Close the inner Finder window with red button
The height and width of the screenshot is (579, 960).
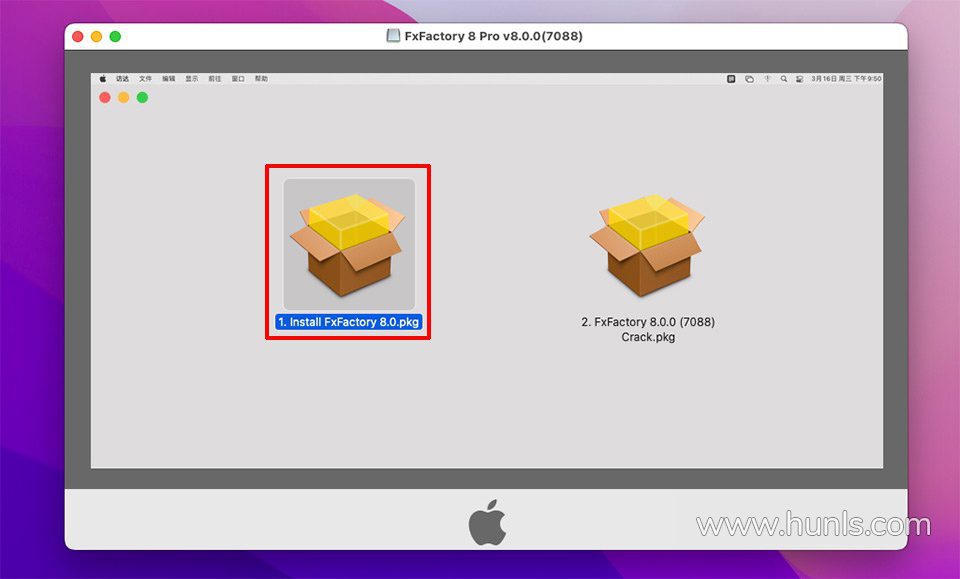[105, 97]
